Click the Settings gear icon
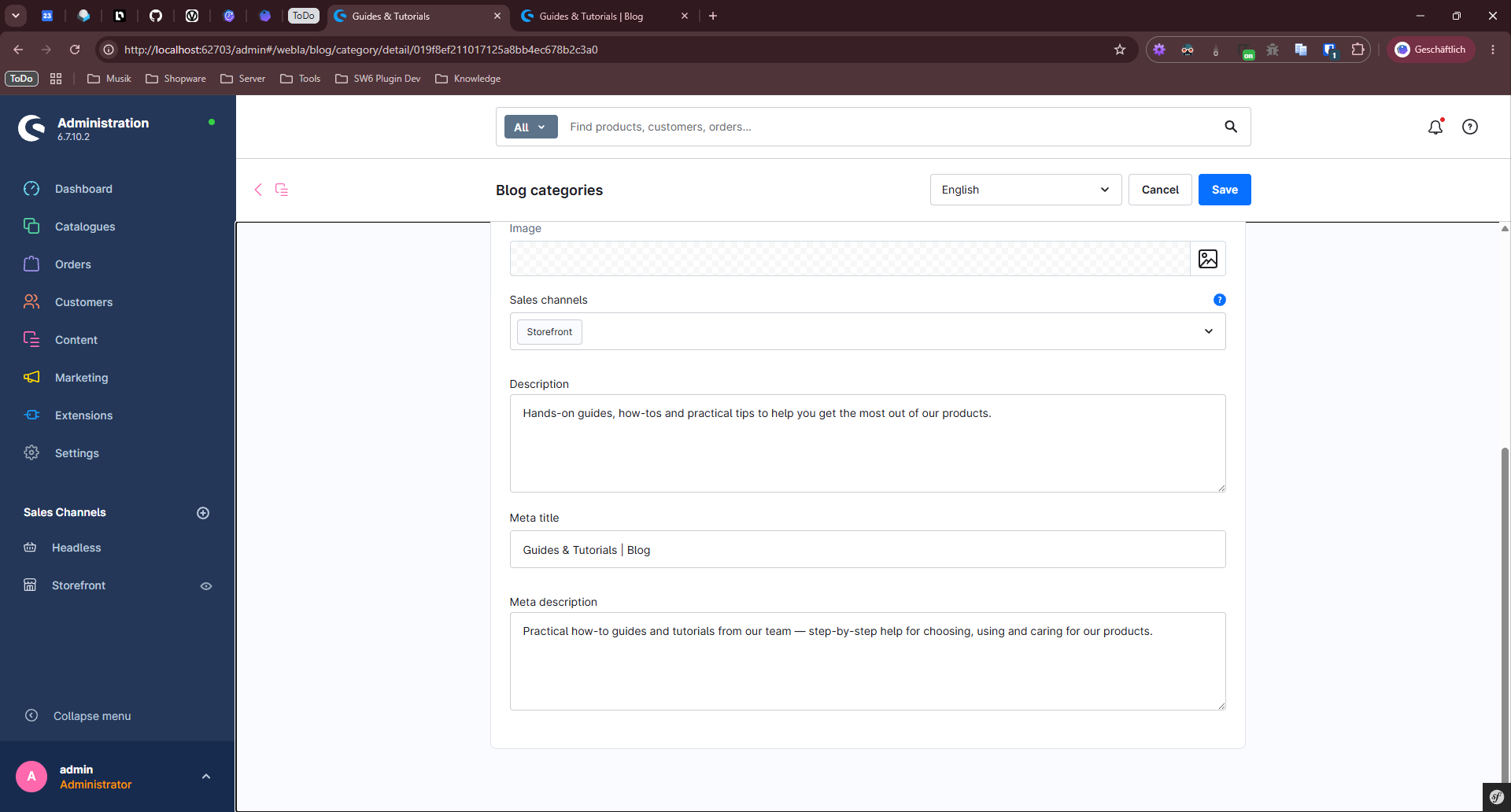The image size is (1511, 812). tap(31, 453)
